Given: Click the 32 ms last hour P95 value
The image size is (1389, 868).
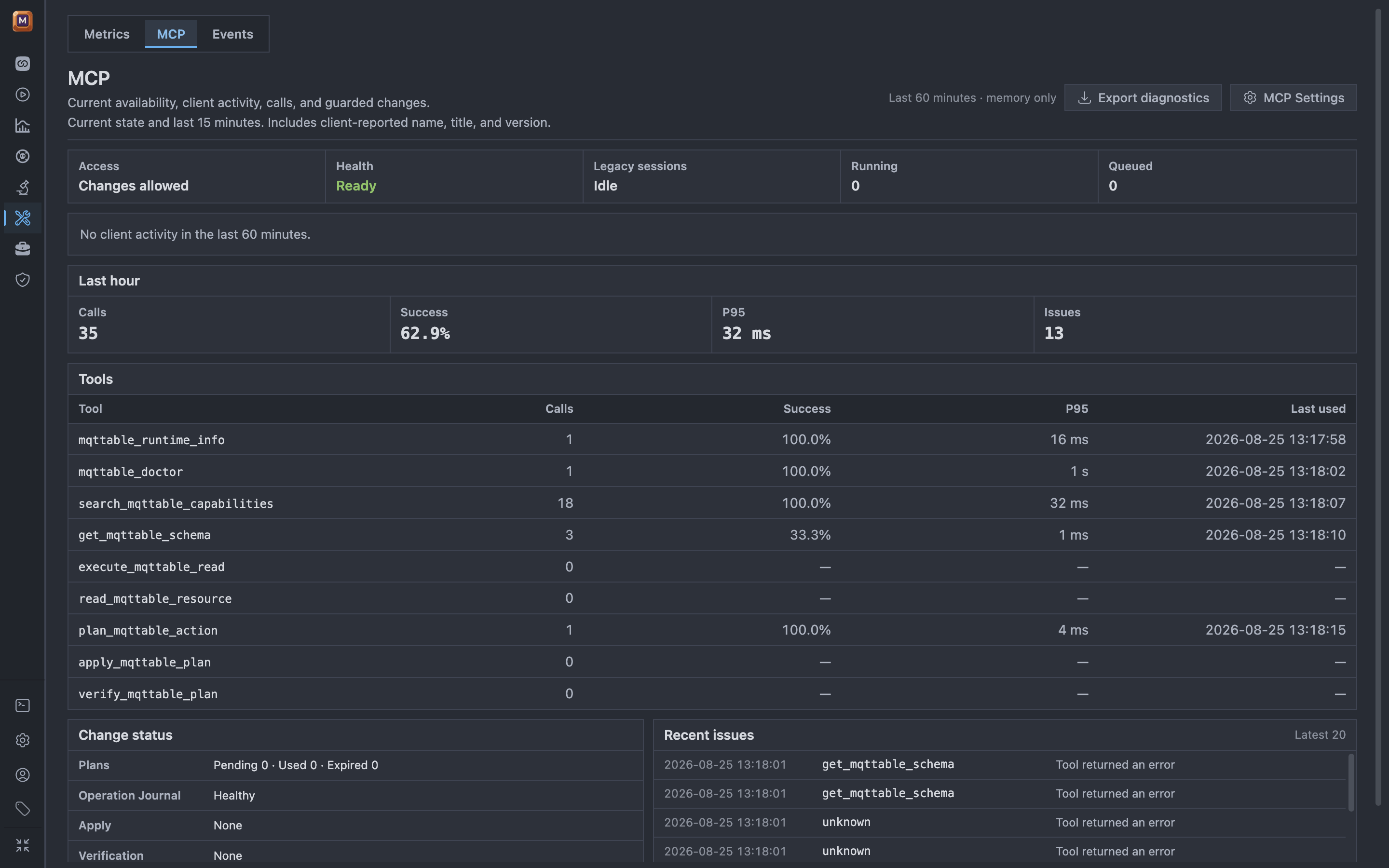Looking at the screenshot, I should point(746,334).
